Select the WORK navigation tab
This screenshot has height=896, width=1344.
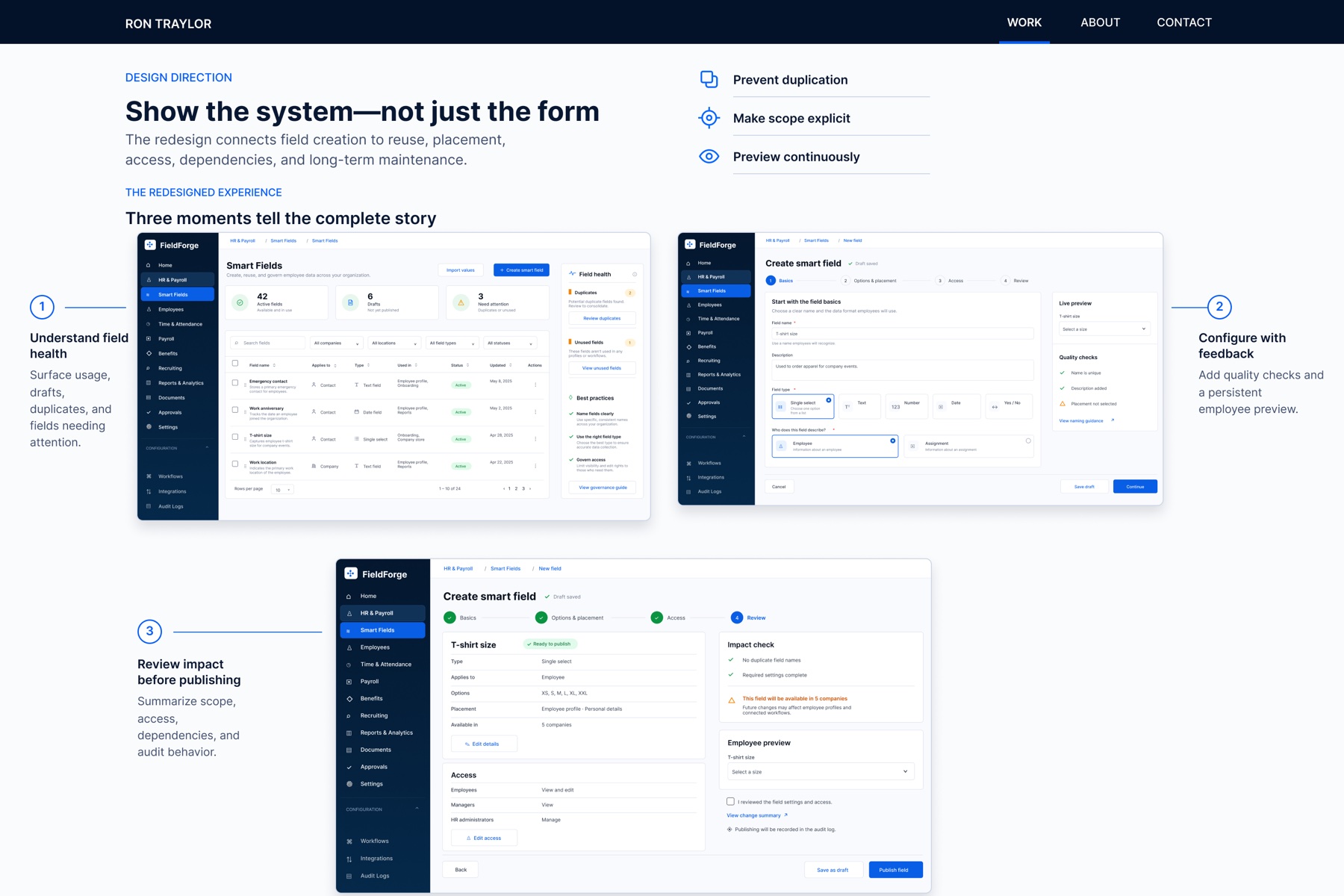1024,22
